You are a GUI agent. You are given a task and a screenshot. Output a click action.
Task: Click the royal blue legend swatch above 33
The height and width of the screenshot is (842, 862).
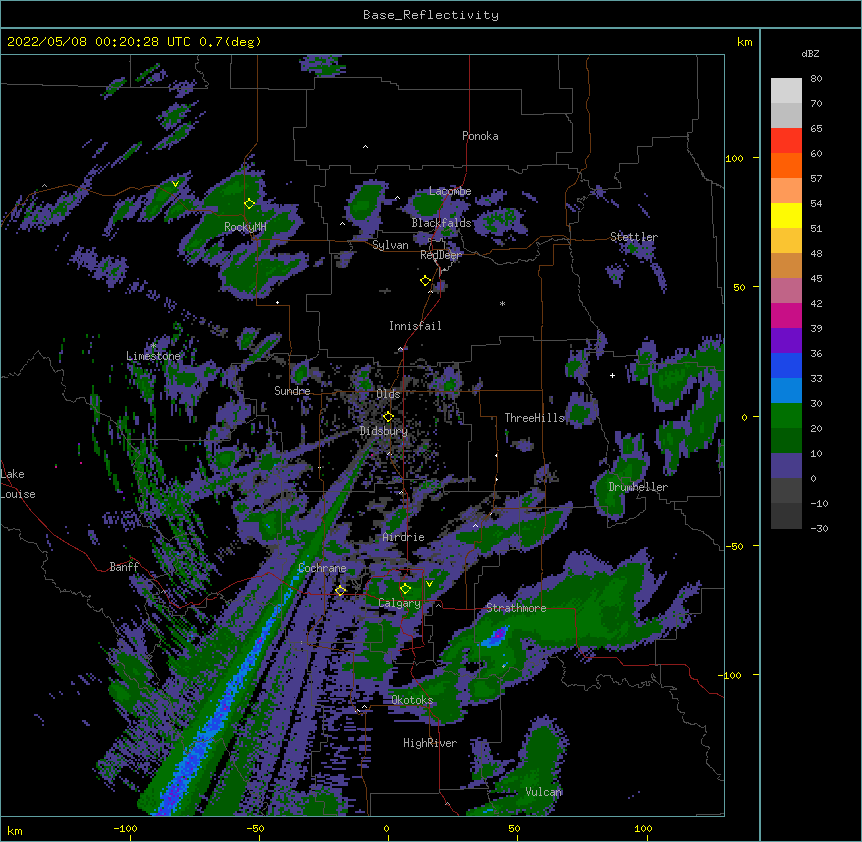(786, 365)
